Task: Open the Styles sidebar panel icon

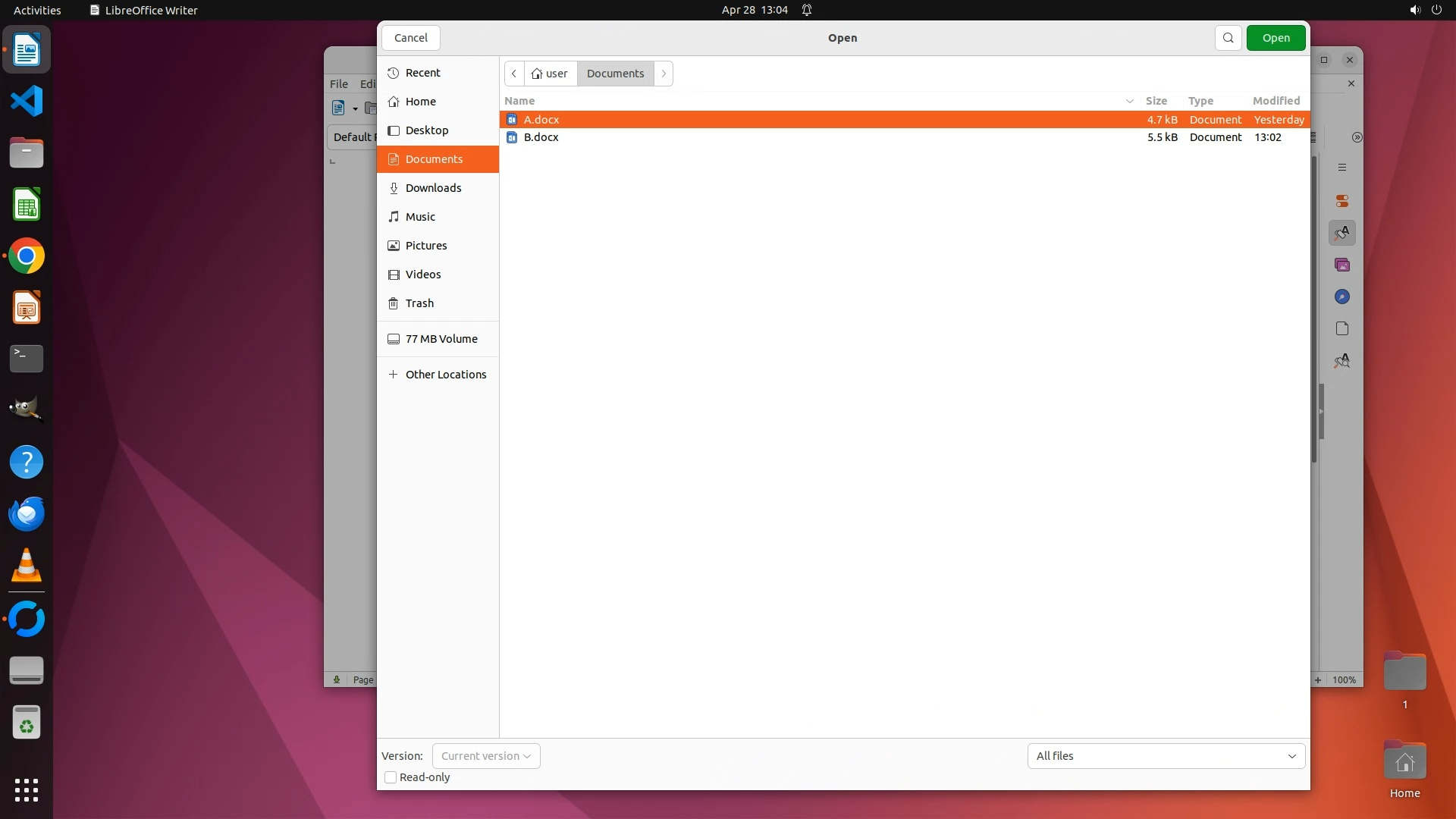Action: point(1342,233)
